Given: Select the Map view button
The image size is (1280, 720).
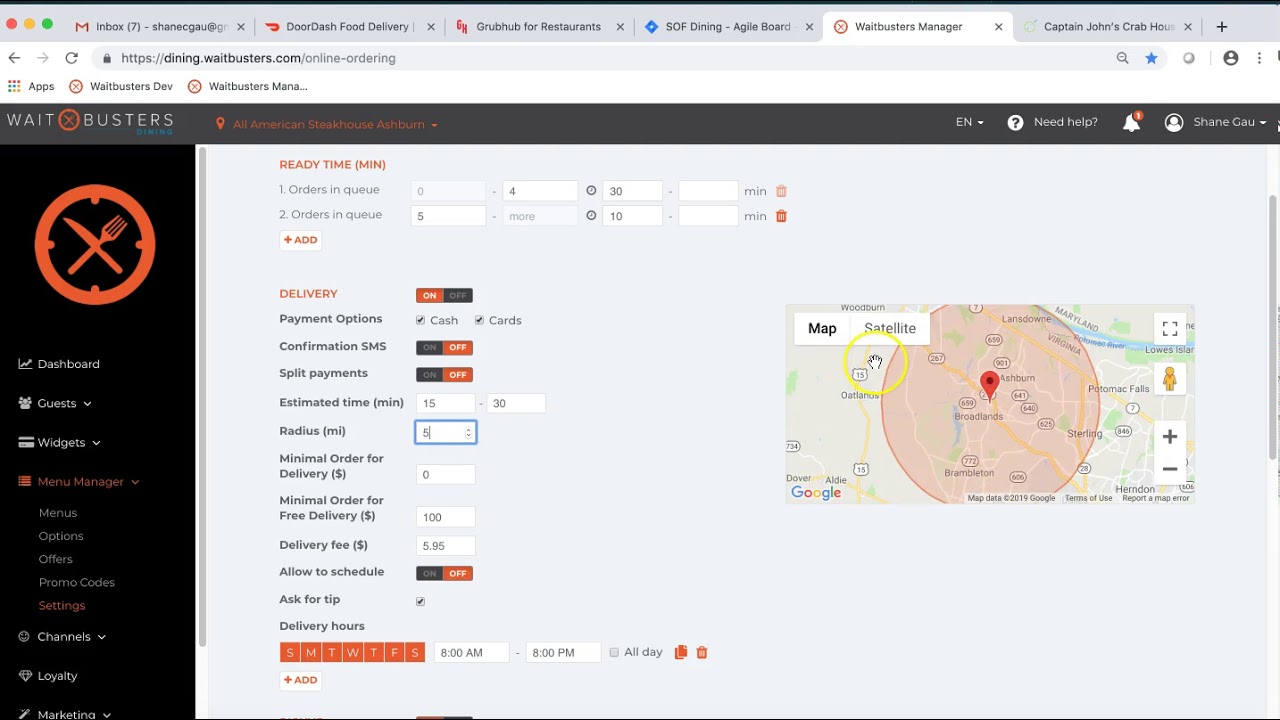Looking at the screenshot, I should coord(822,328).
